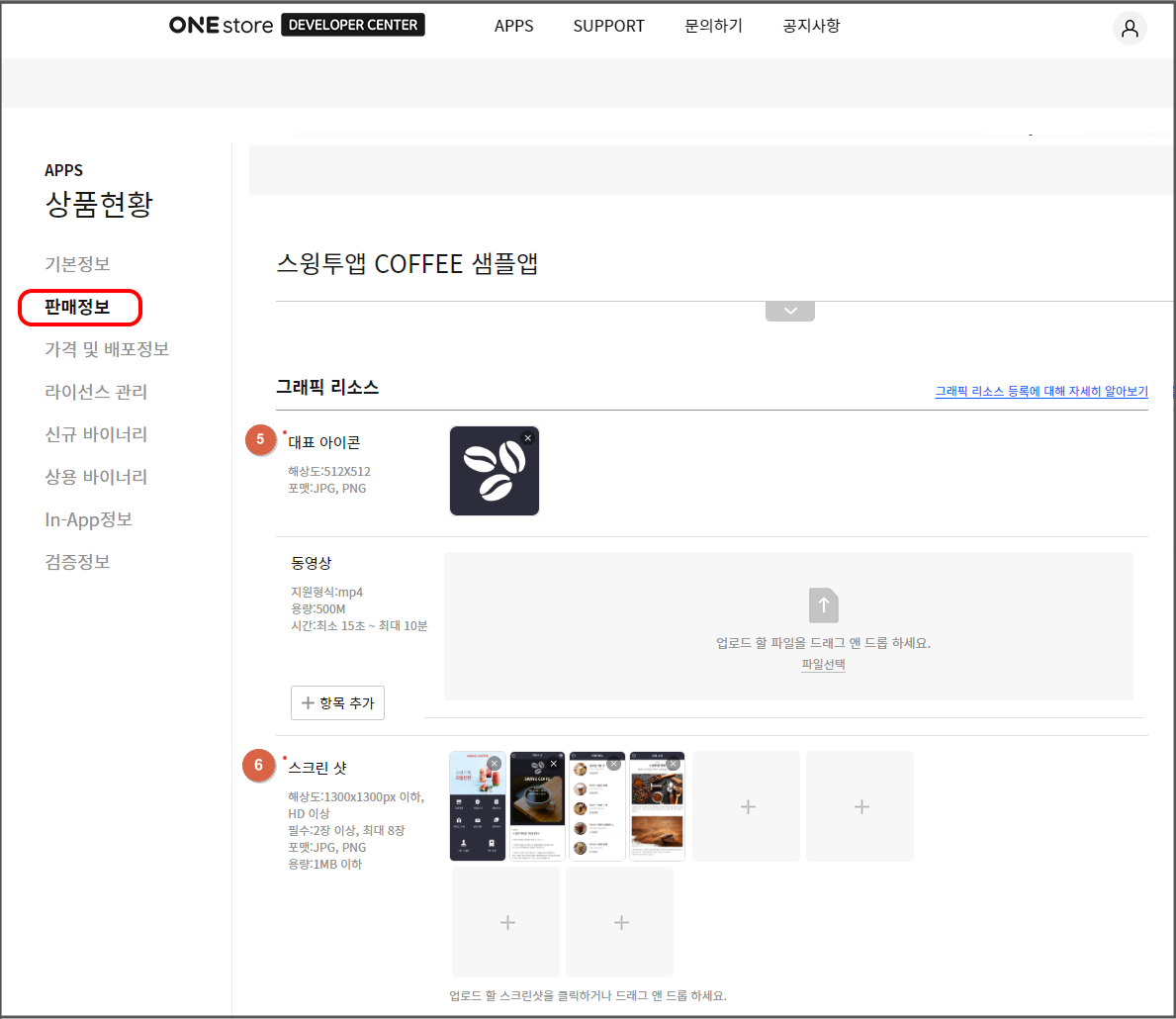Expand the app info chevron under title
This screenshot has height=1019, width=1176.
click(789, 311)
